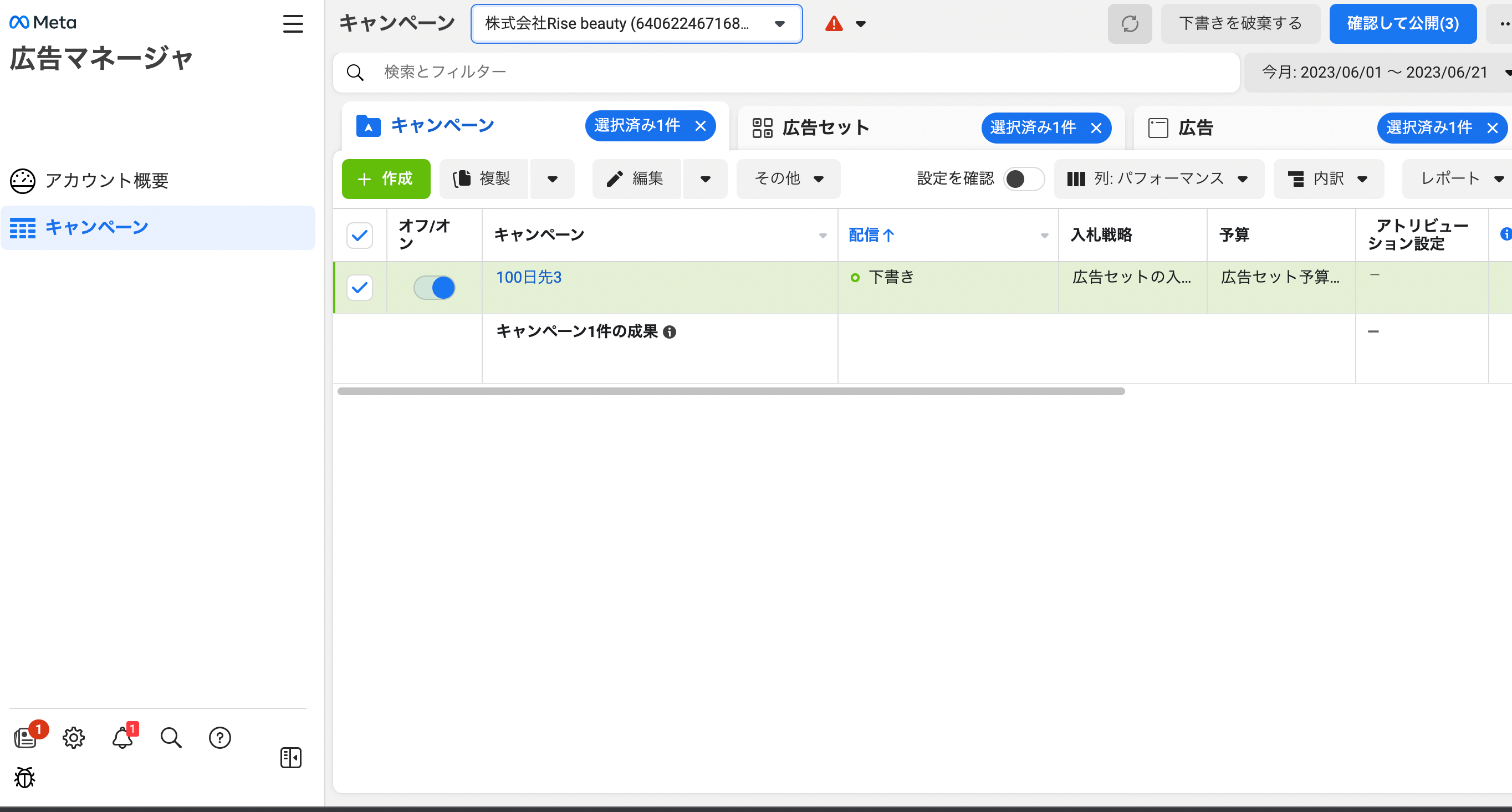1512x812 pixels.
Task: Open the hamburger menu icon
Action: click(x=293, y=23)
